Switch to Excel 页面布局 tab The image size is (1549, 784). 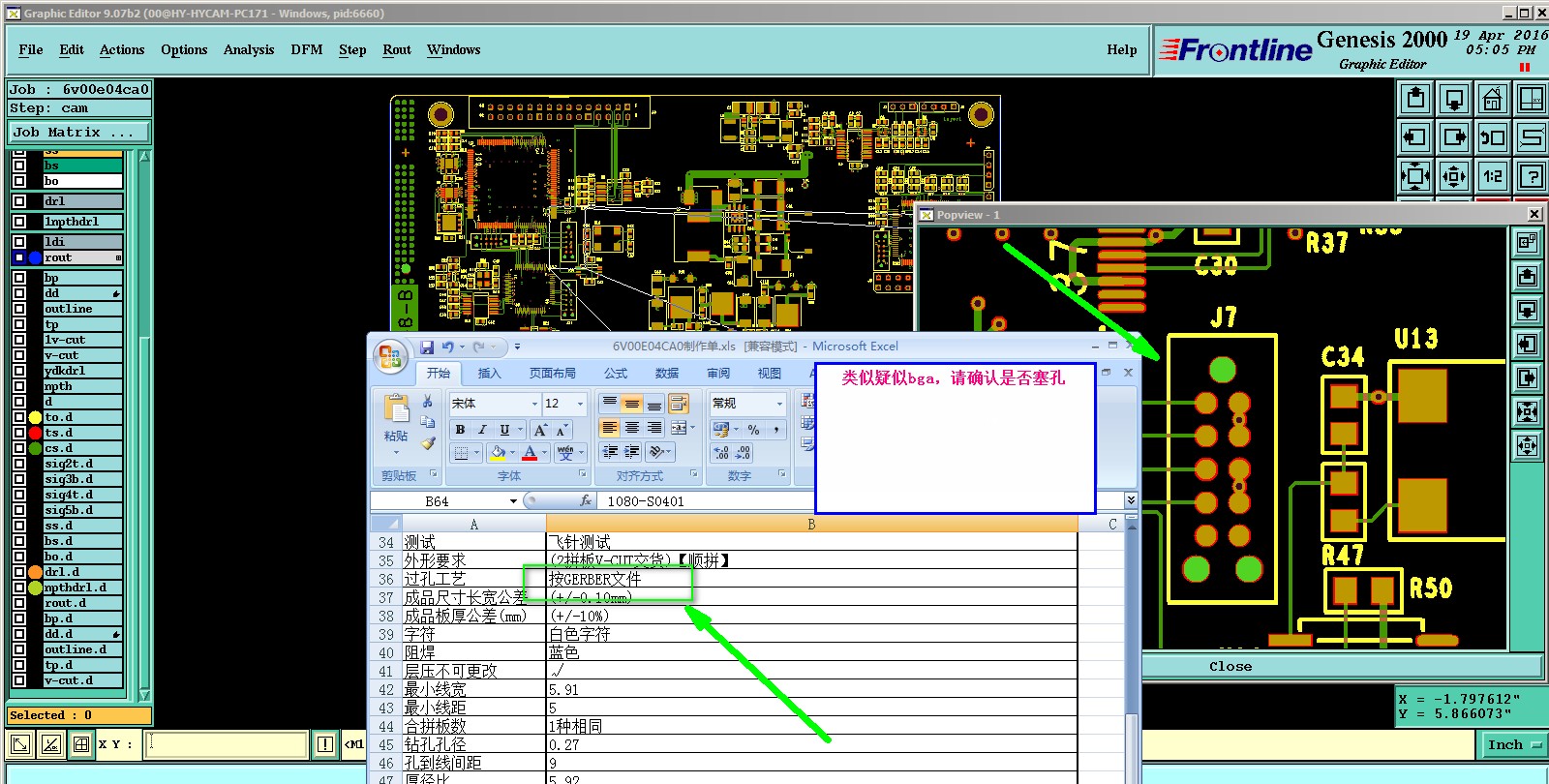click(552, 373)
